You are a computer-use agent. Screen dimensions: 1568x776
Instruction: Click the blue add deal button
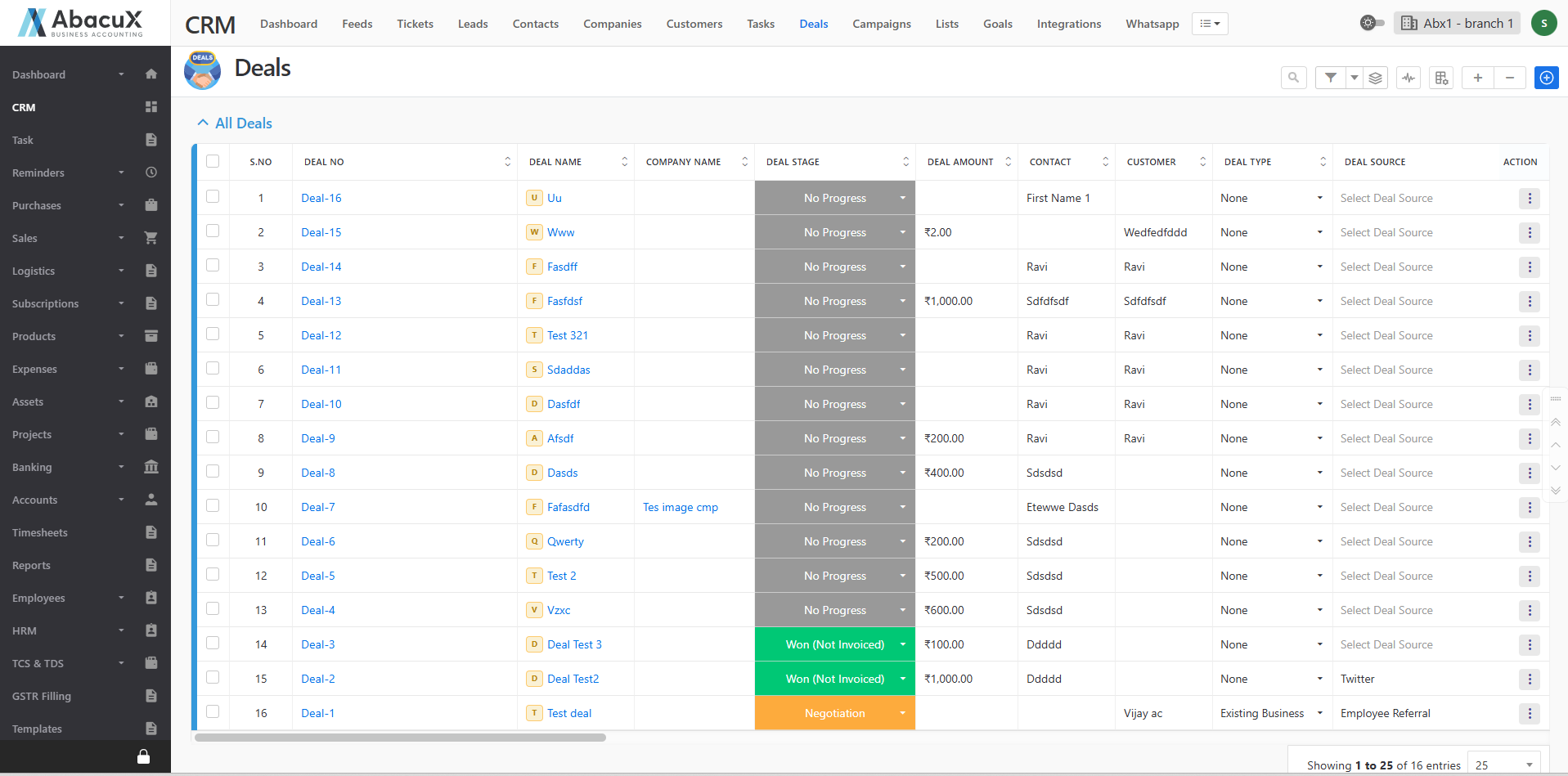(x=1546, y=78)
